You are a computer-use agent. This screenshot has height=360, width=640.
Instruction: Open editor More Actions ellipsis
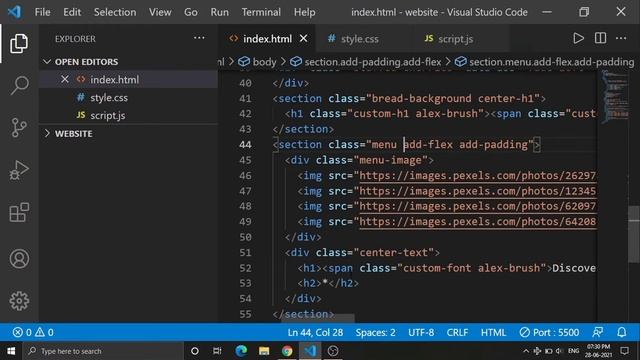coord(621,38)
